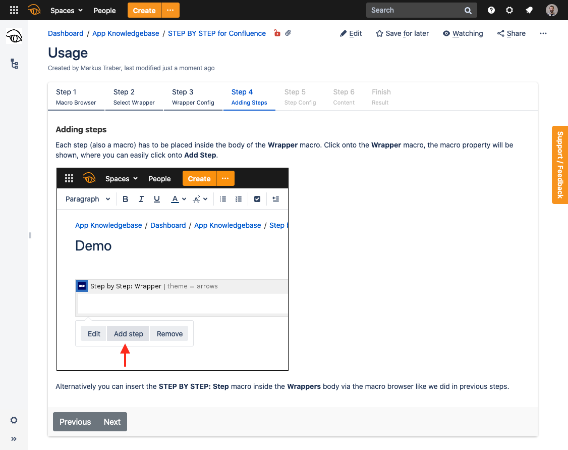Screen dimensions: 568x450
Task: Open the attachments paperclip icon
Action: [x=288, y=33]
